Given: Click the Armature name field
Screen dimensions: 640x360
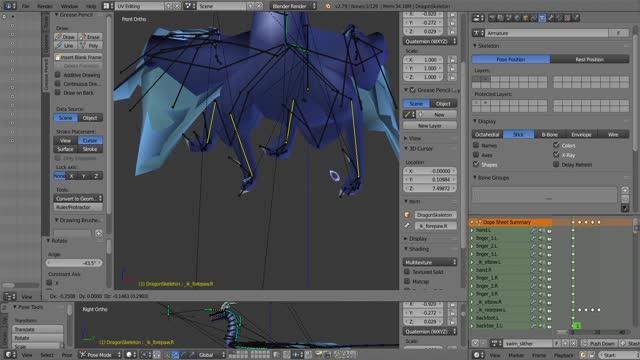Looking at the screenshot, I should [x=547, y=33].
